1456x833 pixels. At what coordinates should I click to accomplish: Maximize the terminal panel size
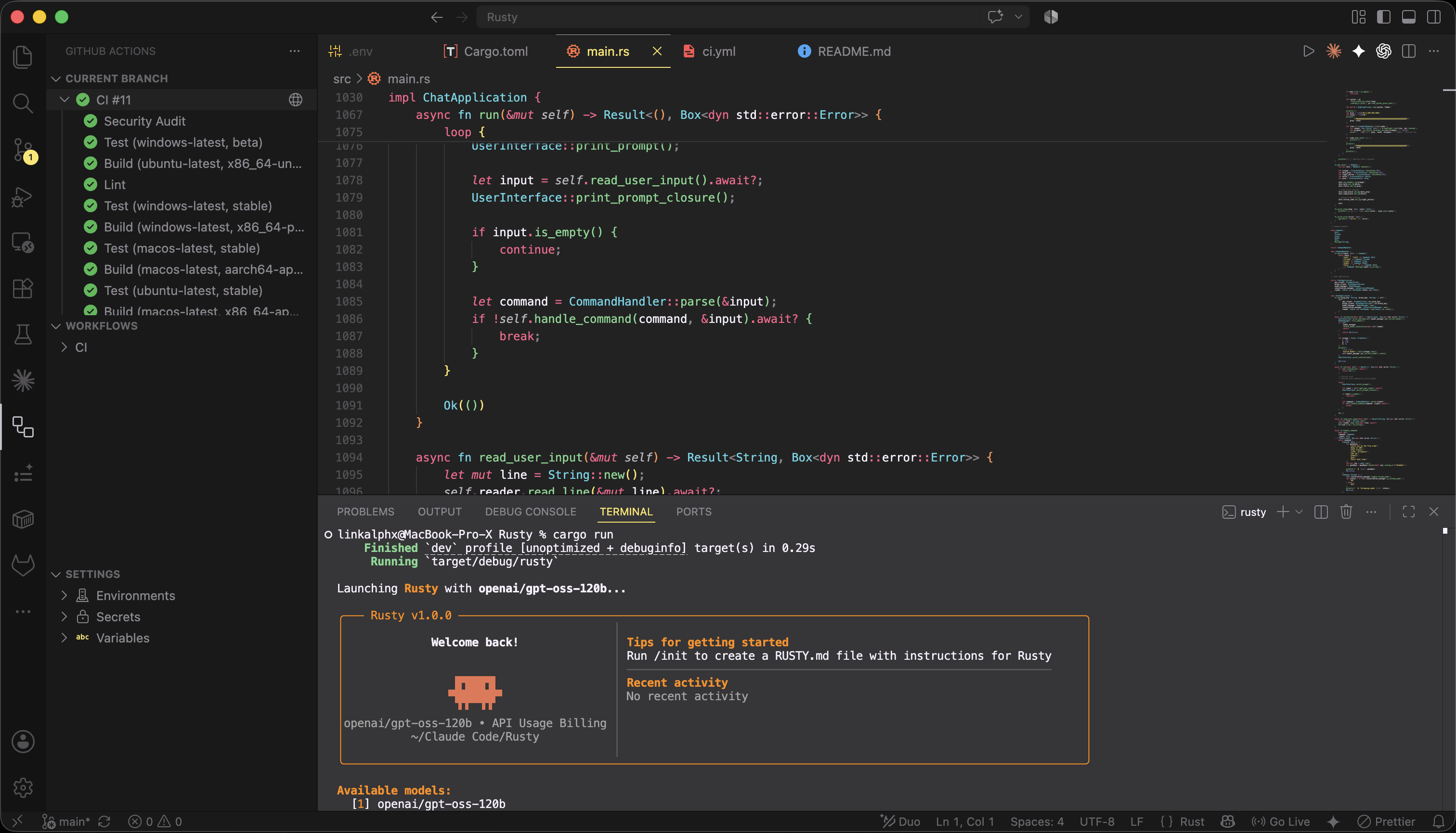(1408, 512)
